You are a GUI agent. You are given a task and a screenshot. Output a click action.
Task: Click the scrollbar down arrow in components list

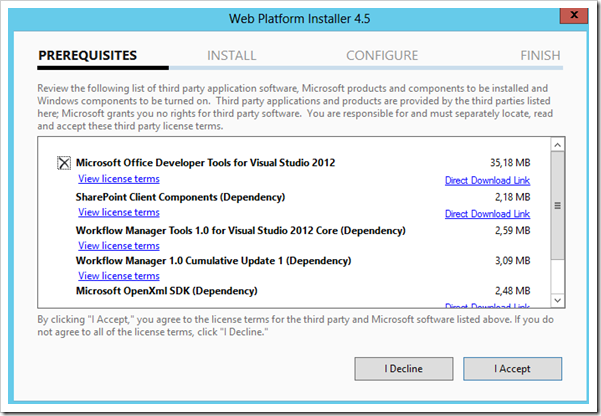[557, 301]
